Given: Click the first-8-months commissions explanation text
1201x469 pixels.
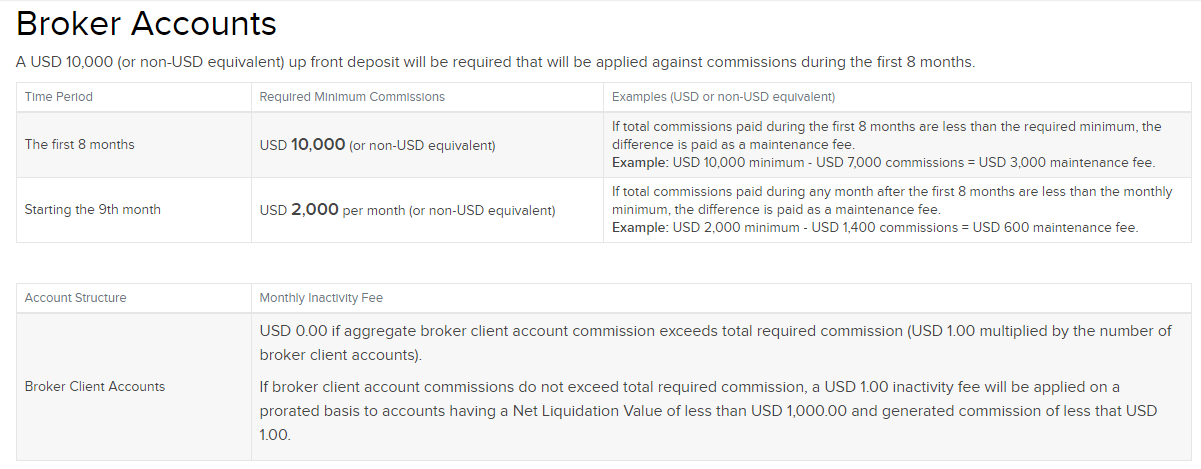Looking at the screenshot, I should [x=886, y=135].
